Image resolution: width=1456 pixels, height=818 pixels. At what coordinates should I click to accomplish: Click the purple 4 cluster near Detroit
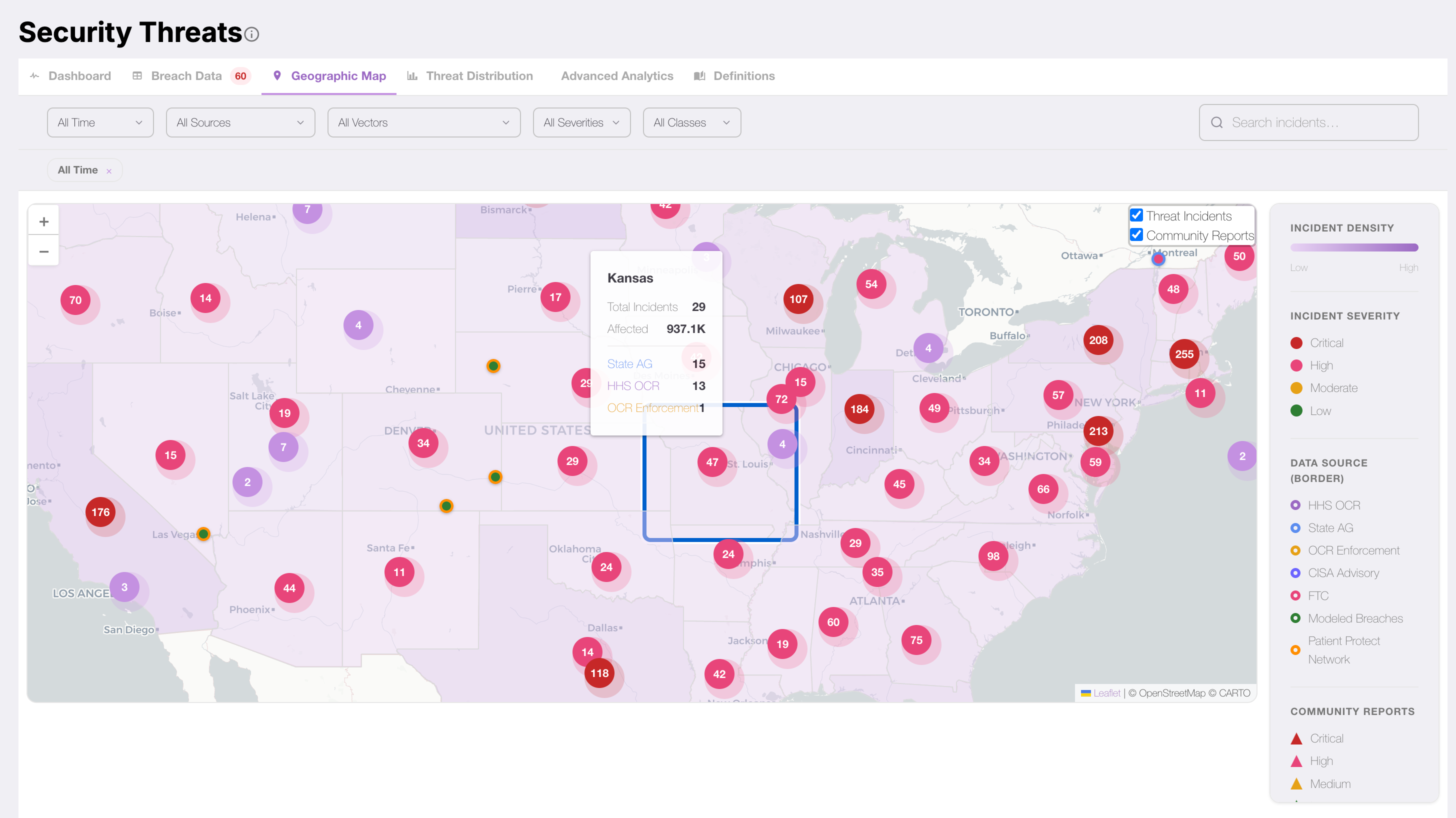click(927, 348)
